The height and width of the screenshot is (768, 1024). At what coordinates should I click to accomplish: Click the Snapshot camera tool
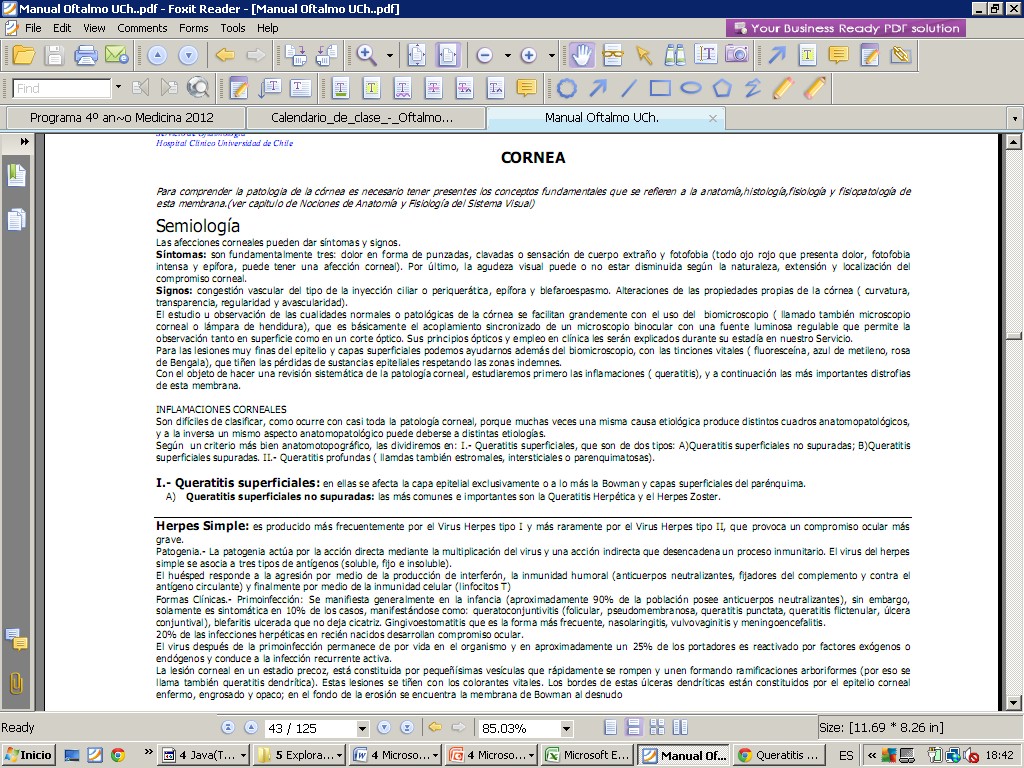tap(737, 55)
